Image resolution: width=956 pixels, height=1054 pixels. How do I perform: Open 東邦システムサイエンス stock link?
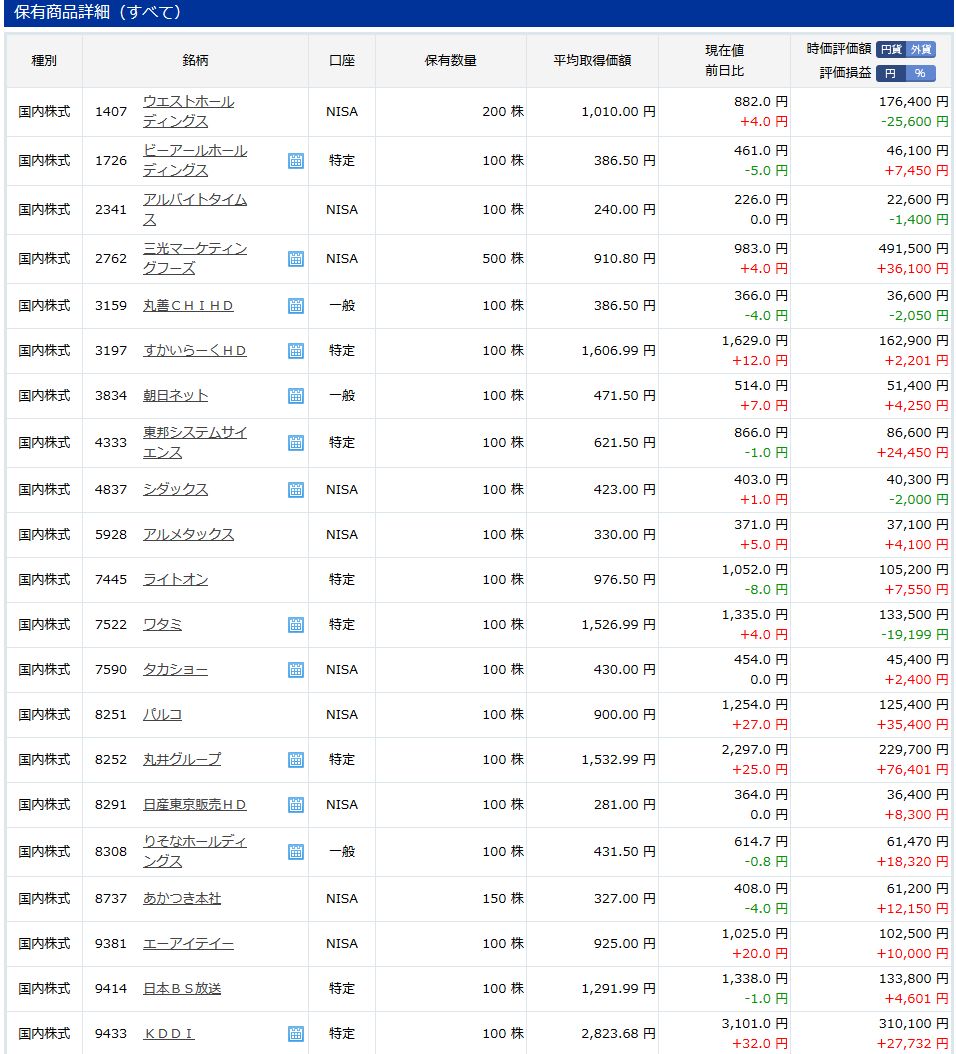(195, 443)
